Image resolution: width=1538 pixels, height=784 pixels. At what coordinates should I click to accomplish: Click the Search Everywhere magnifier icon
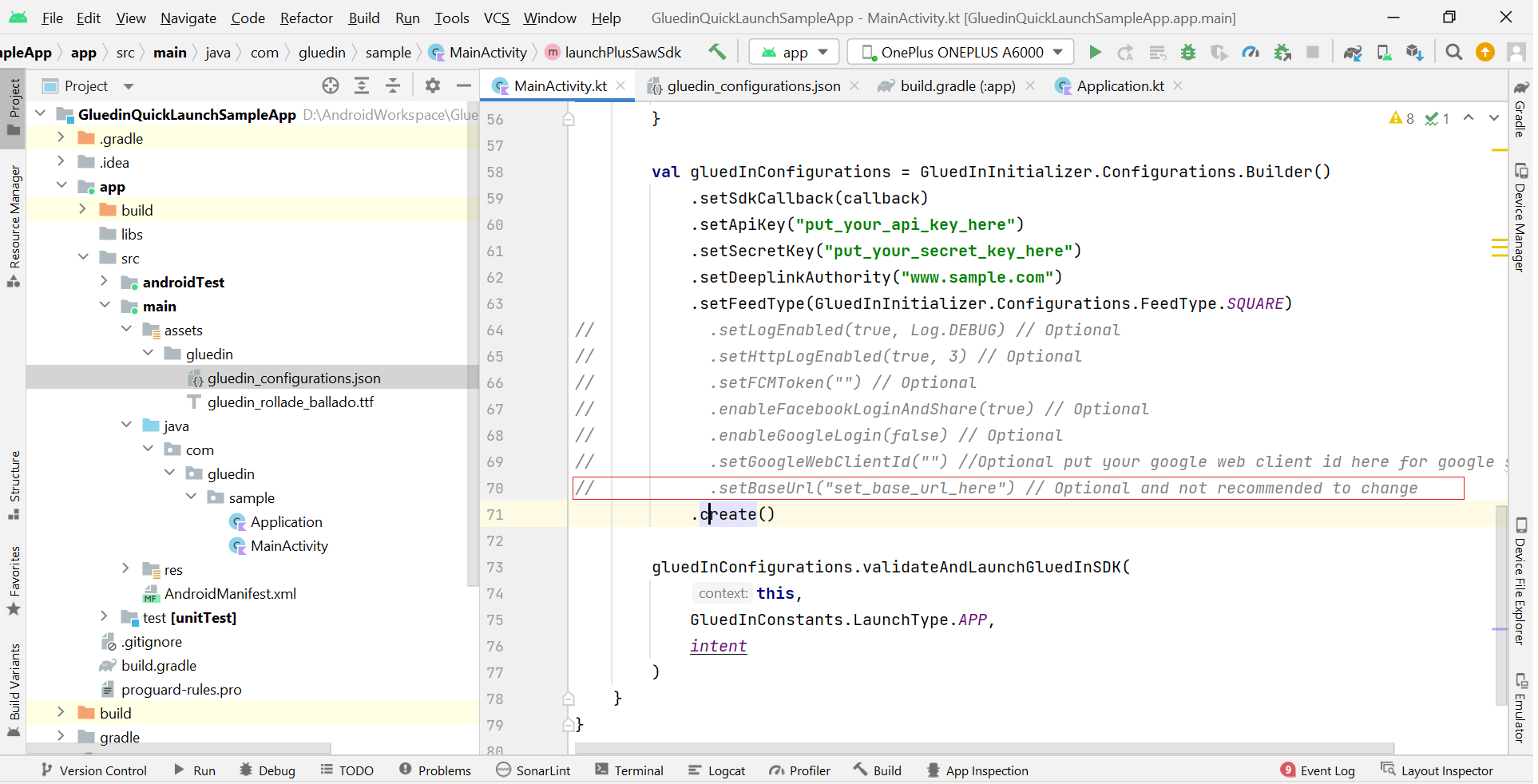(1453, 52)
